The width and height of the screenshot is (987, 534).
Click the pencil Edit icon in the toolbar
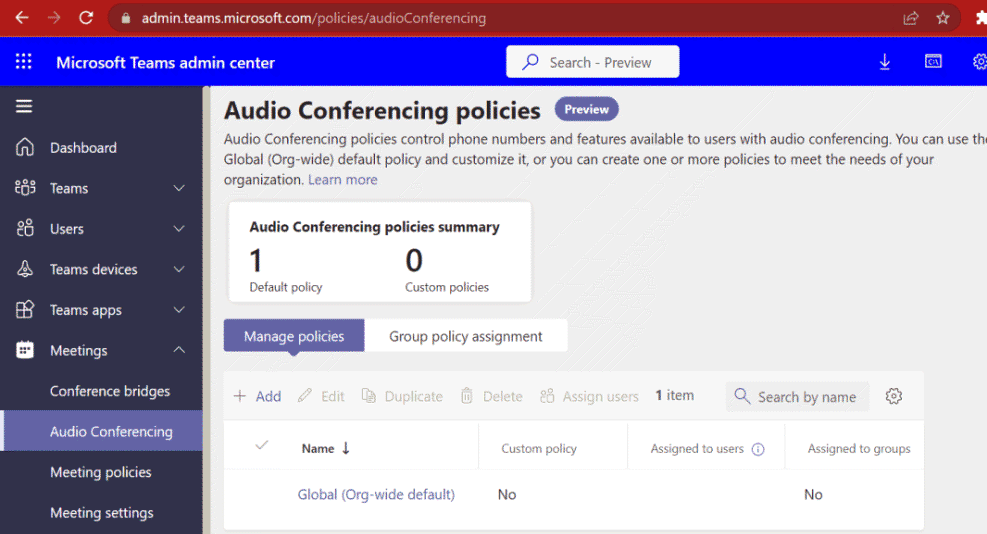pos(305,395)
